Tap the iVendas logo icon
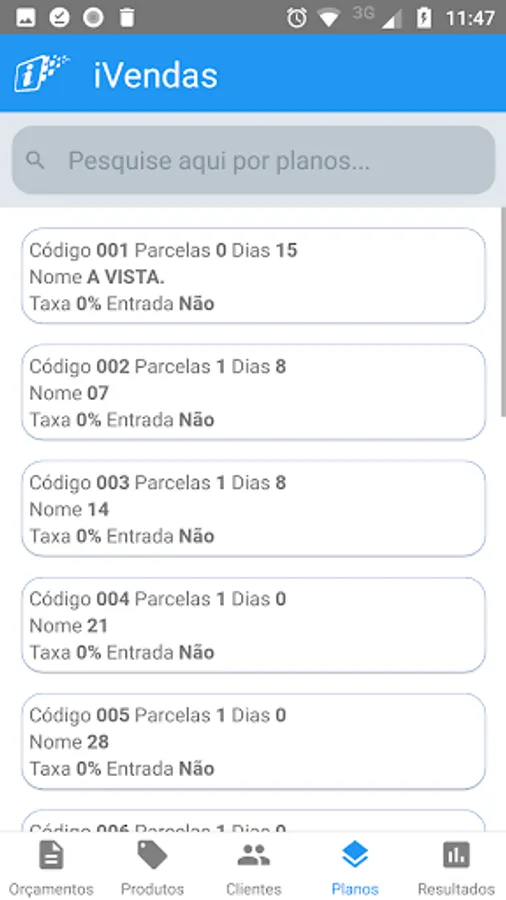This screenshot has height=900, width=506. (41, 73)
